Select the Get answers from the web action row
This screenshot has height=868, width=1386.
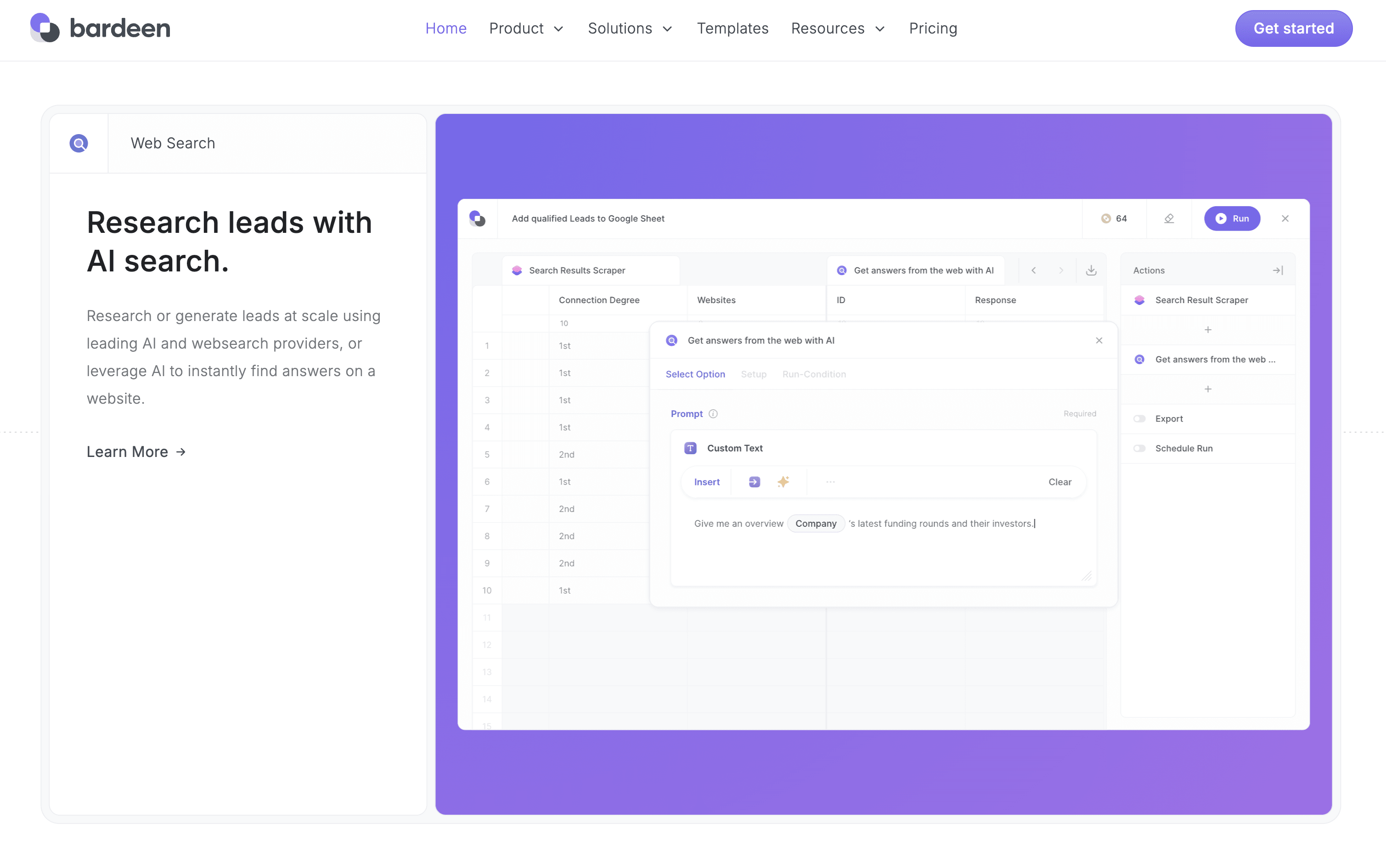pos(1207,359)
